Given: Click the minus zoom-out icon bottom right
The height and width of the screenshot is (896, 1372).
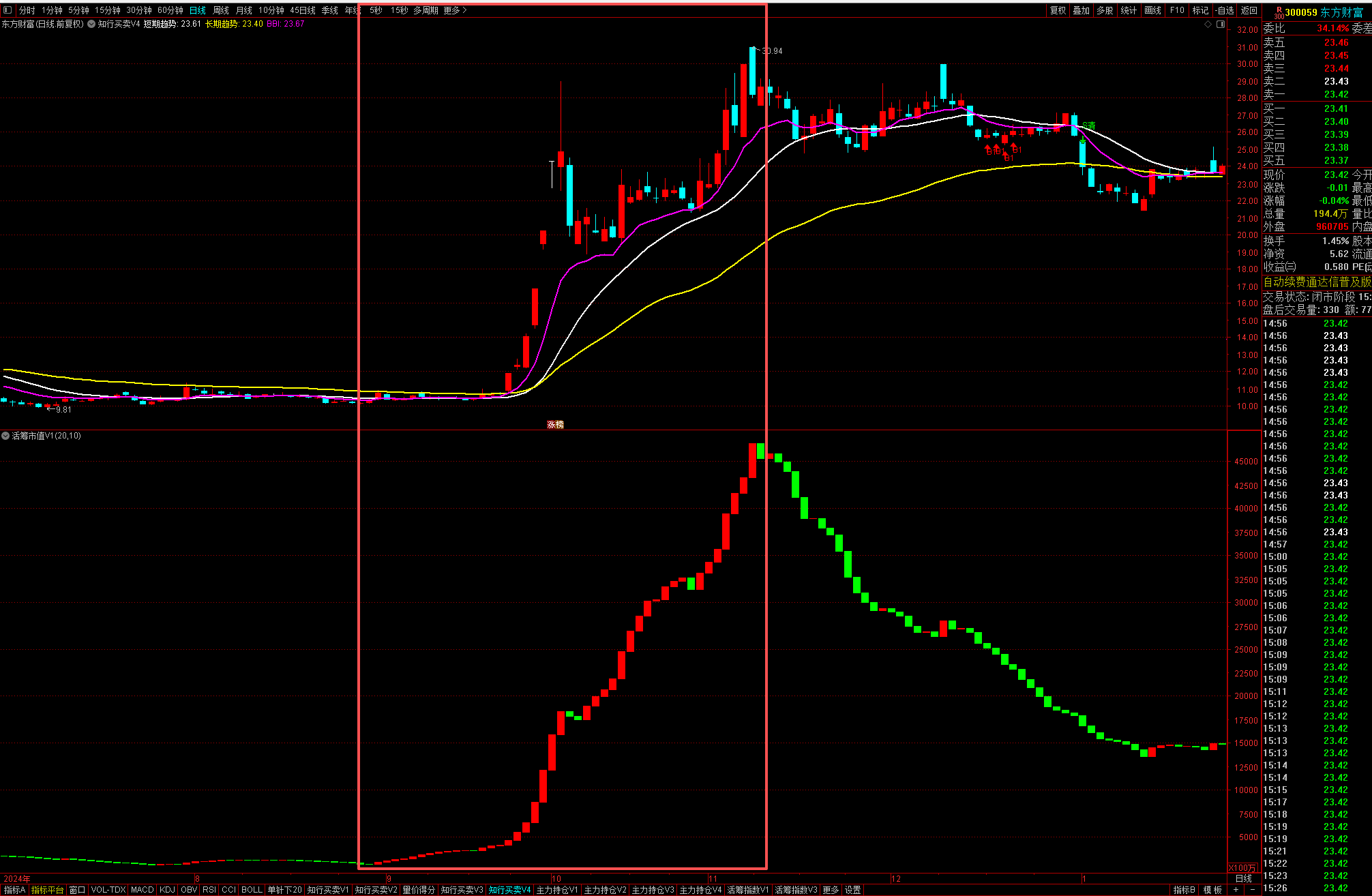Looking at the screenshot, I should [1252, 890].
